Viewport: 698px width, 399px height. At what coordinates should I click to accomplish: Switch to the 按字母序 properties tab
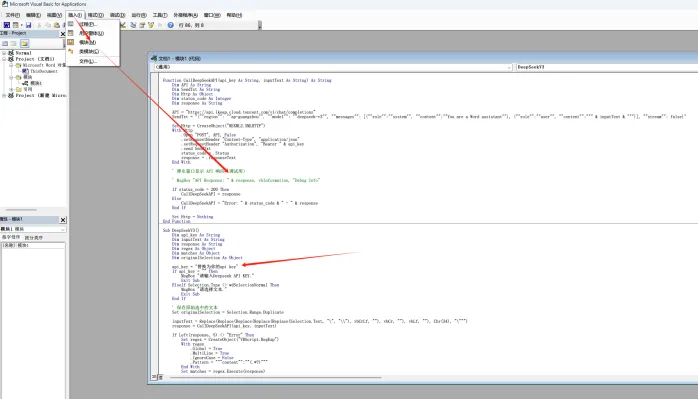click(11, 237)
